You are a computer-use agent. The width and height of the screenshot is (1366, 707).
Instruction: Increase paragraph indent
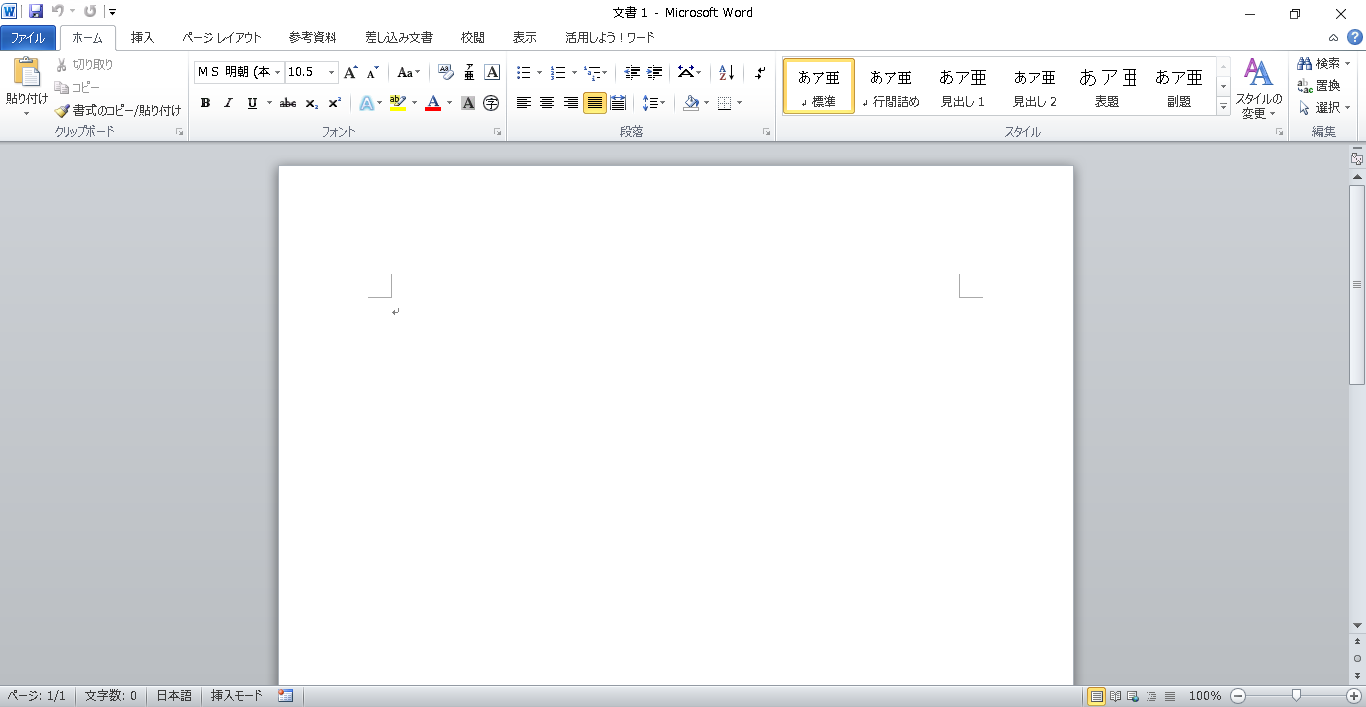(655, 72)
